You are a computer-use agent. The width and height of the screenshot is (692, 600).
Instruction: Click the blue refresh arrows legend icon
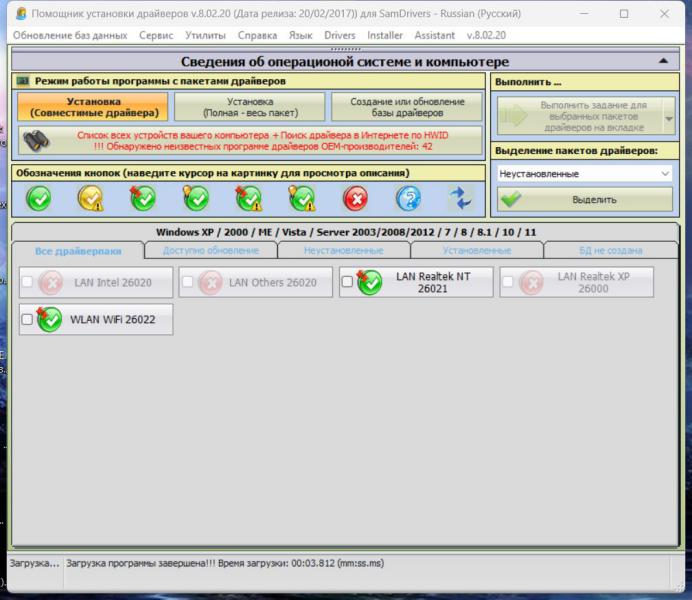coord(460,198)
